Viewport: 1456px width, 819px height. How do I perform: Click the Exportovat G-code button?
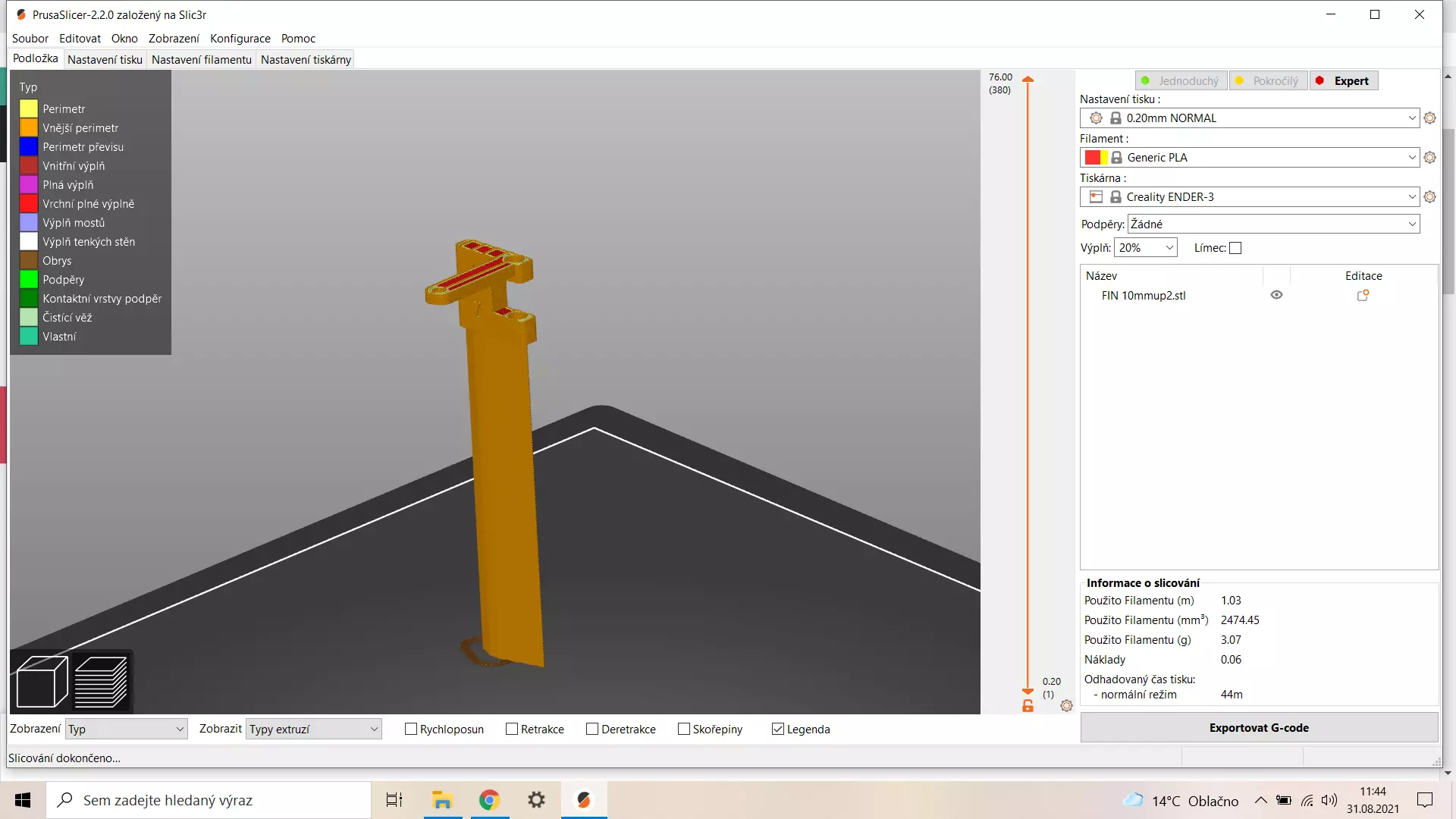pos(1259,728)
